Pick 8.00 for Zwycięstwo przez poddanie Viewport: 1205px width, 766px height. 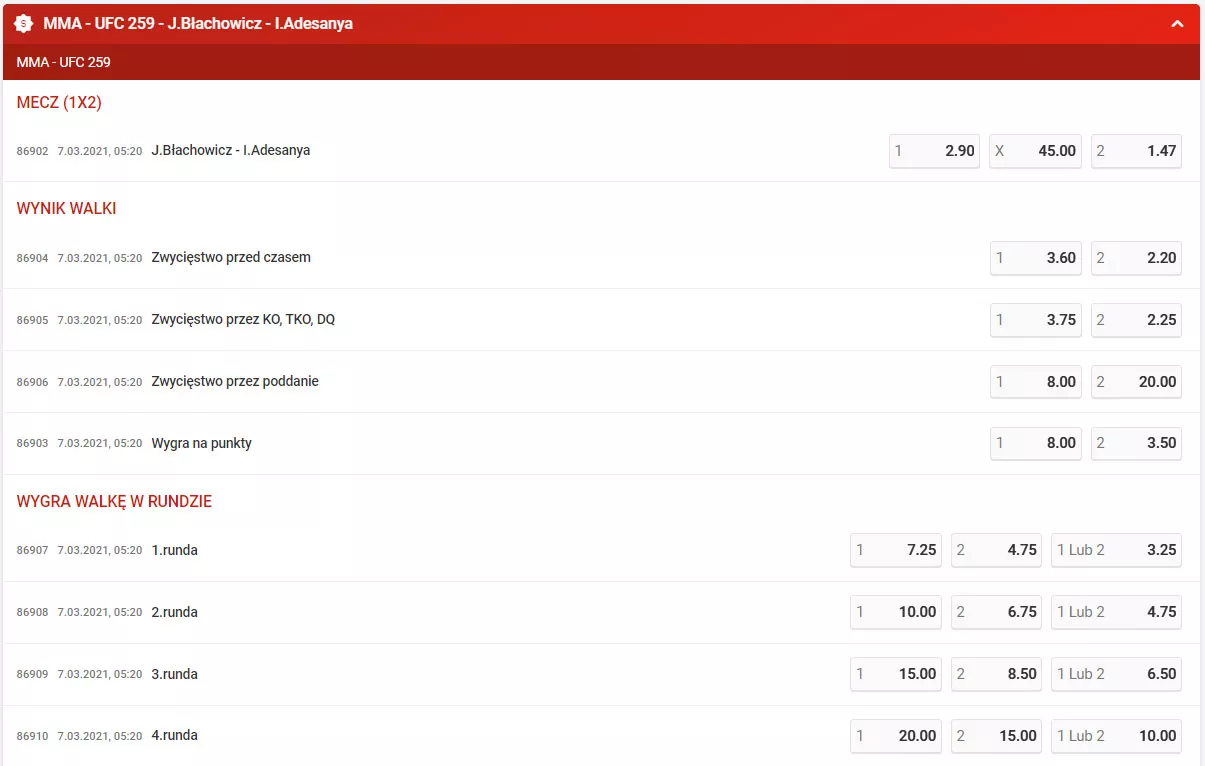pyautogui.click(x=1035, y=382)
